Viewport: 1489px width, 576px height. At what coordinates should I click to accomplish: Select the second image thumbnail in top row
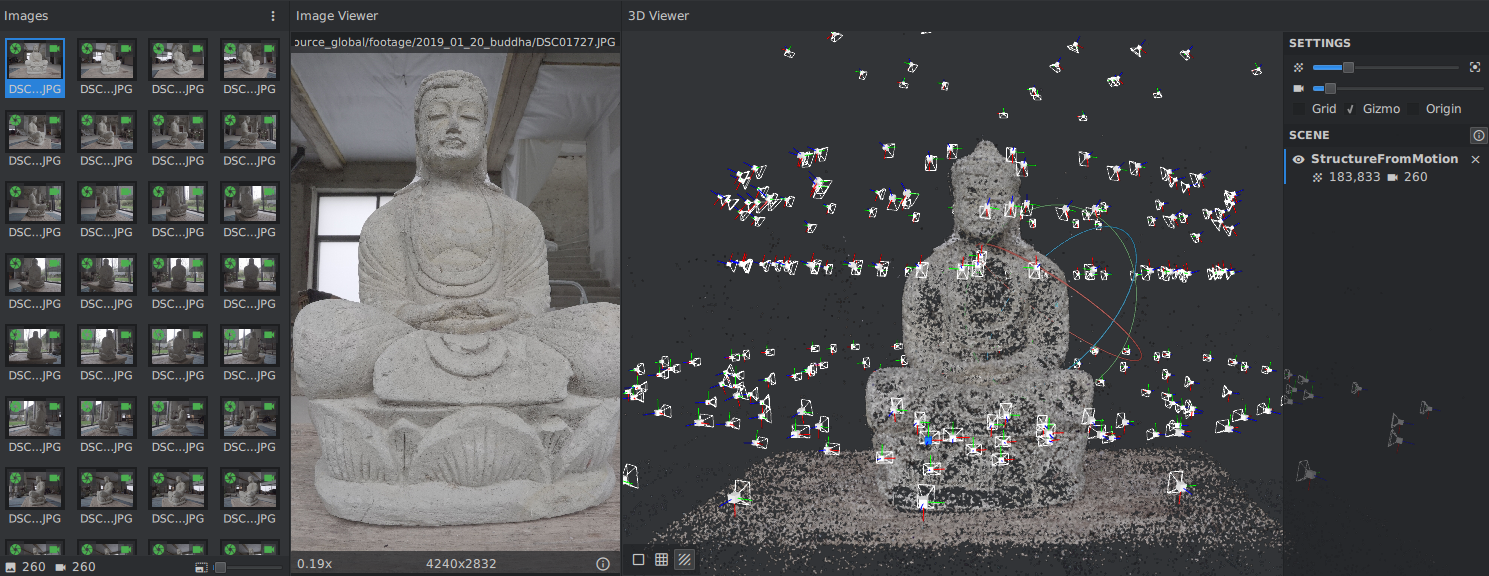107,60
